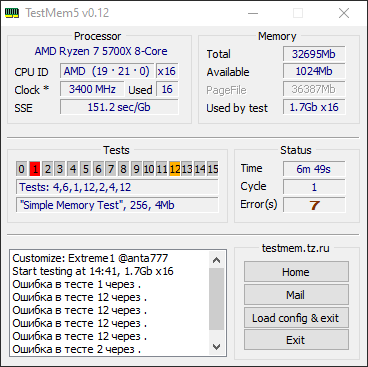Select test indicator box 2

click(x=47, y=169)
